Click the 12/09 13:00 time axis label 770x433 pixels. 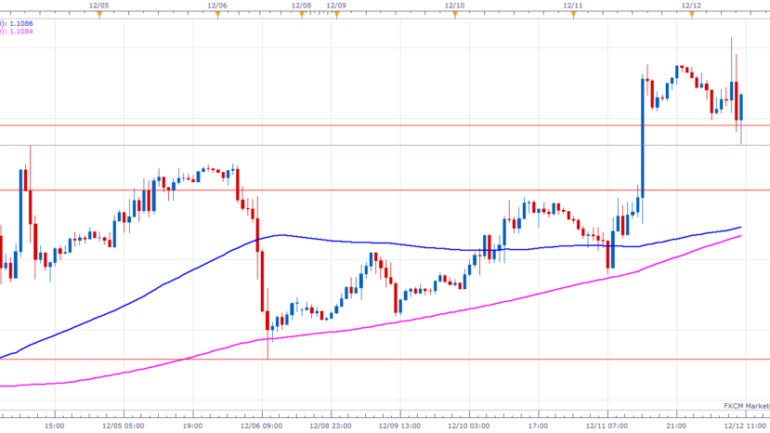(x=400, y=426)
